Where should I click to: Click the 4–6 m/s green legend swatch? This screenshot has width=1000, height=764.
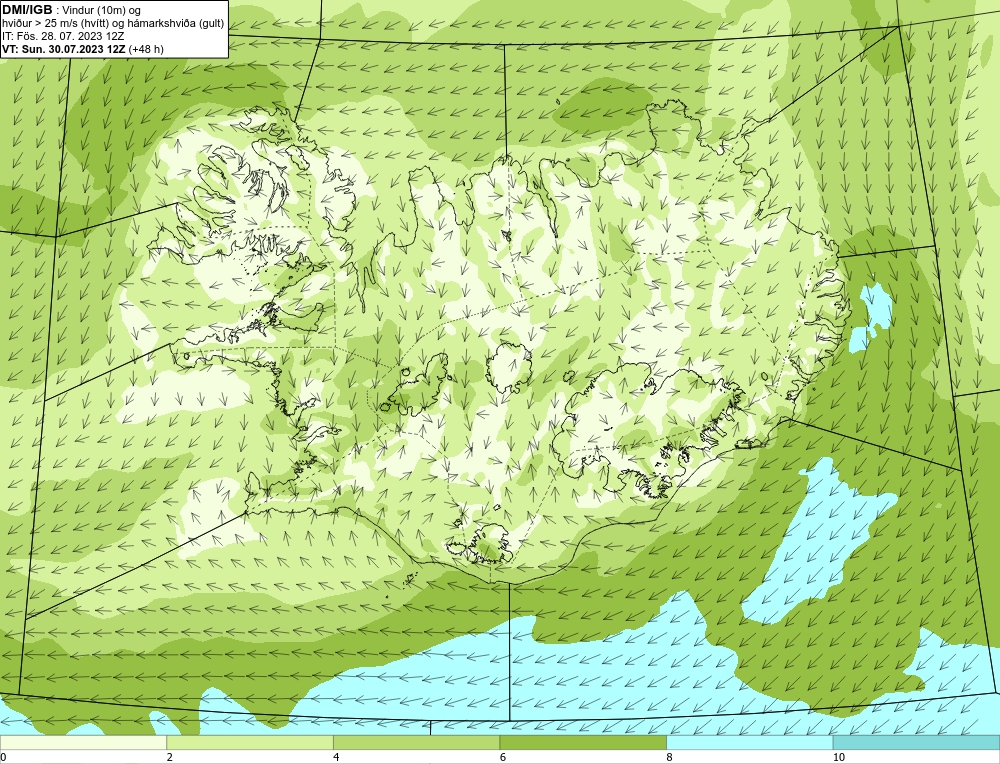tap(416, 742)
